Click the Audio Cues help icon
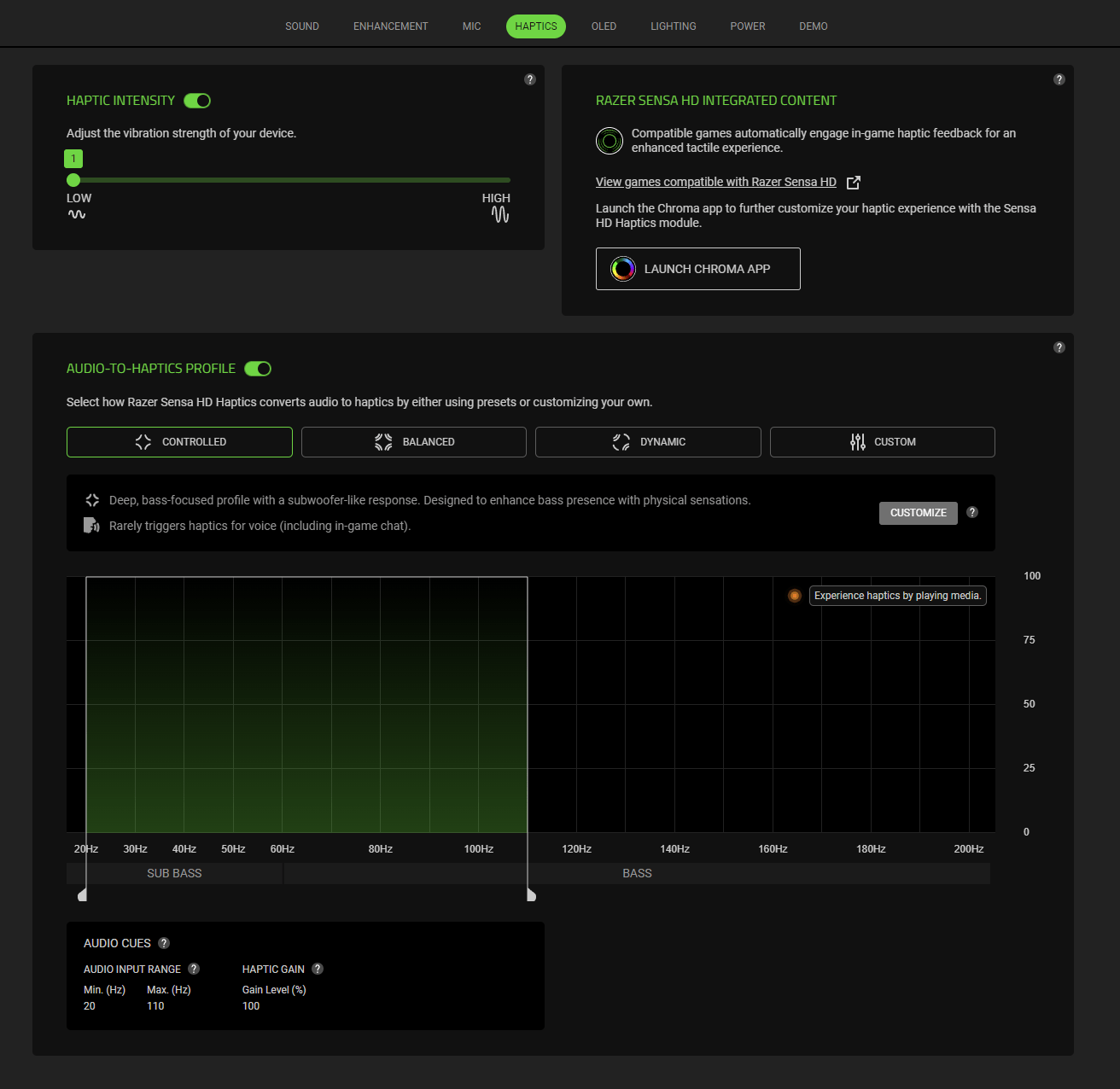 pos(164,943)
